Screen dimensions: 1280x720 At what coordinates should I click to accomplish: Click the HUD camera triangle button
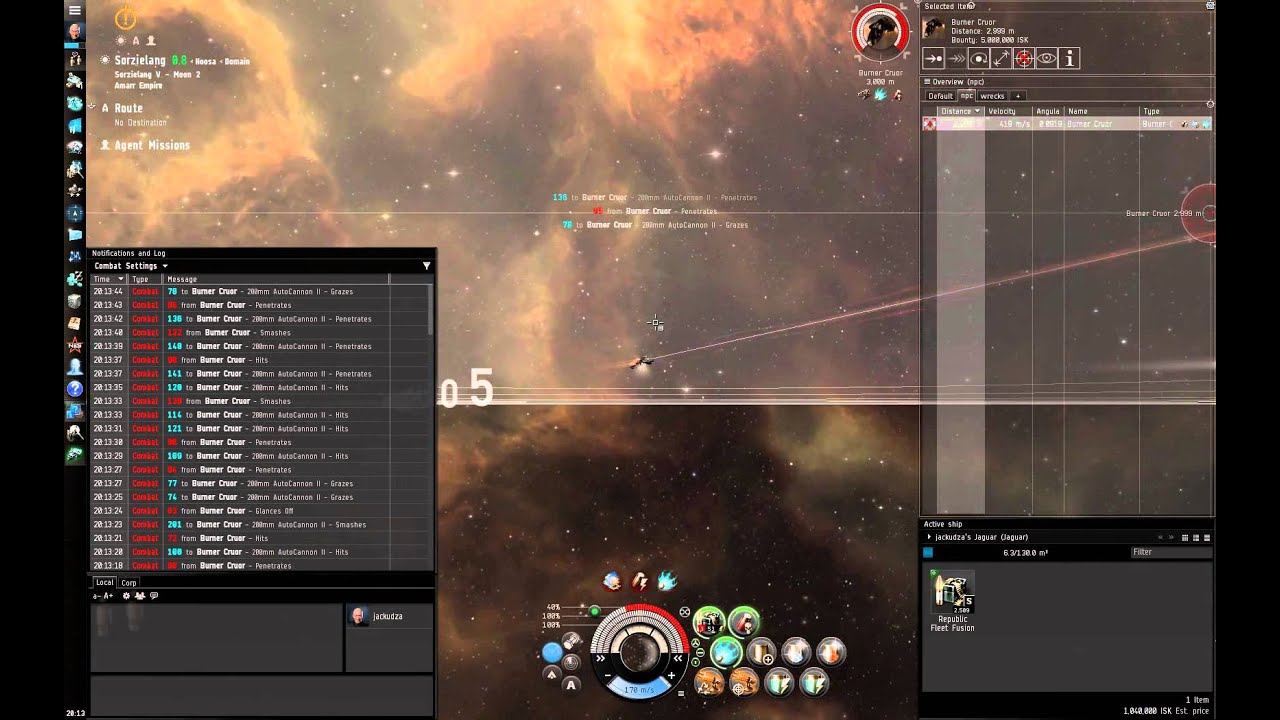point(552,673)
